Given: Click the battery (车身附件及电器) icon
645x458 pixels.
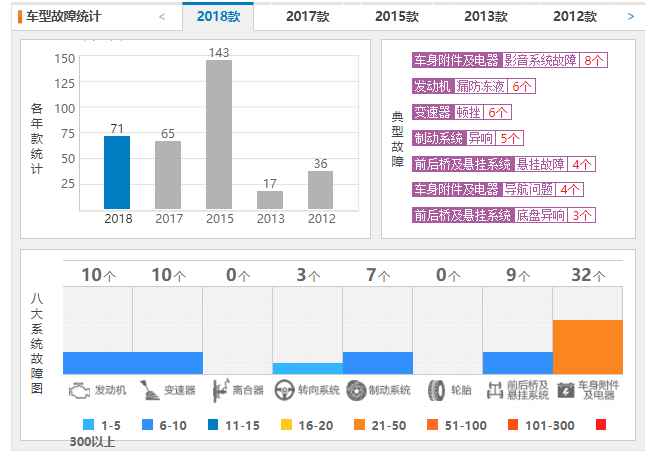Looking at the screenshot, I should [x=566, y=390].
